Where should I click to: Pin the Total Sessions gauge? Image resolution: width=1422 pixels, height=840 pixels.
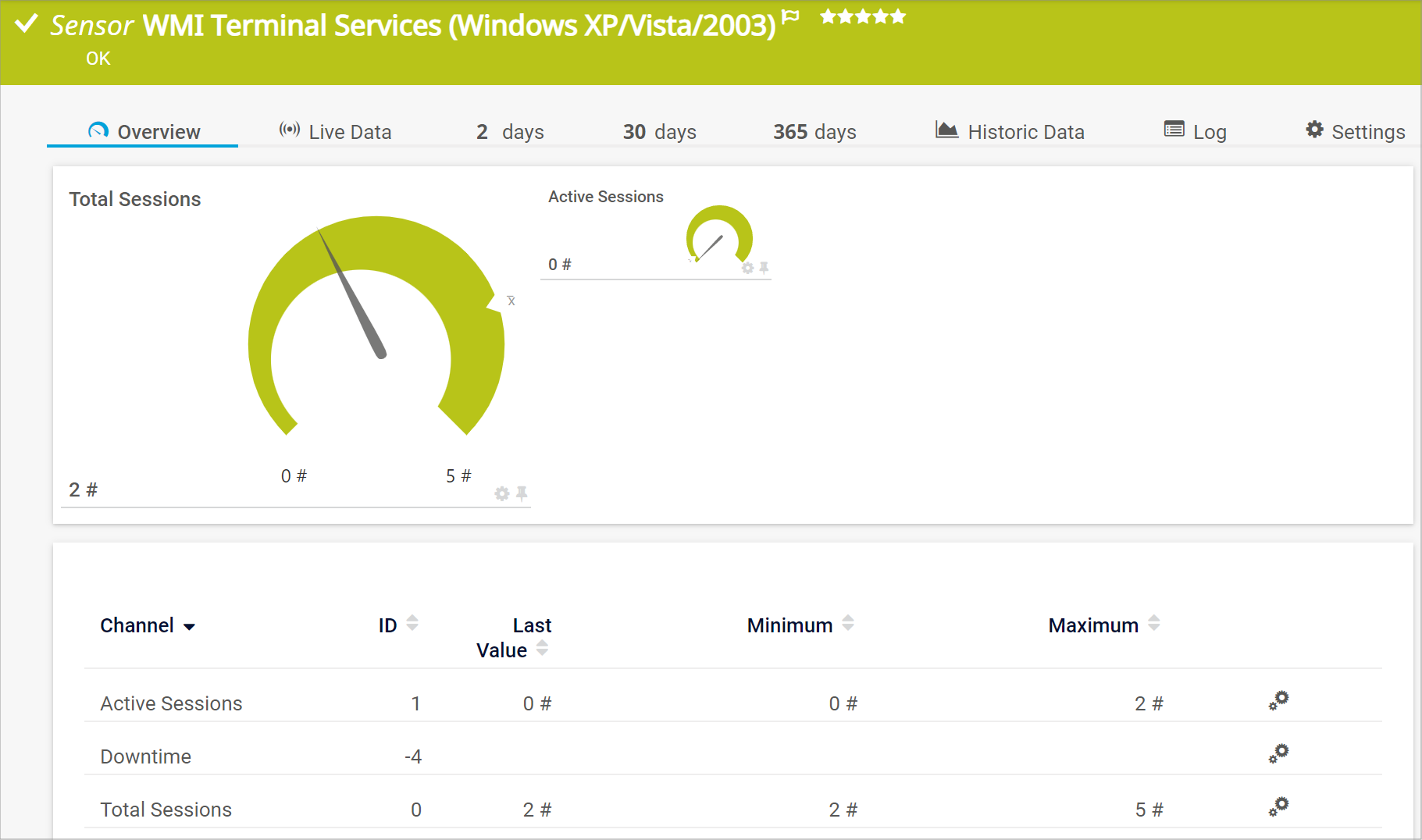(x=522, y=493)
